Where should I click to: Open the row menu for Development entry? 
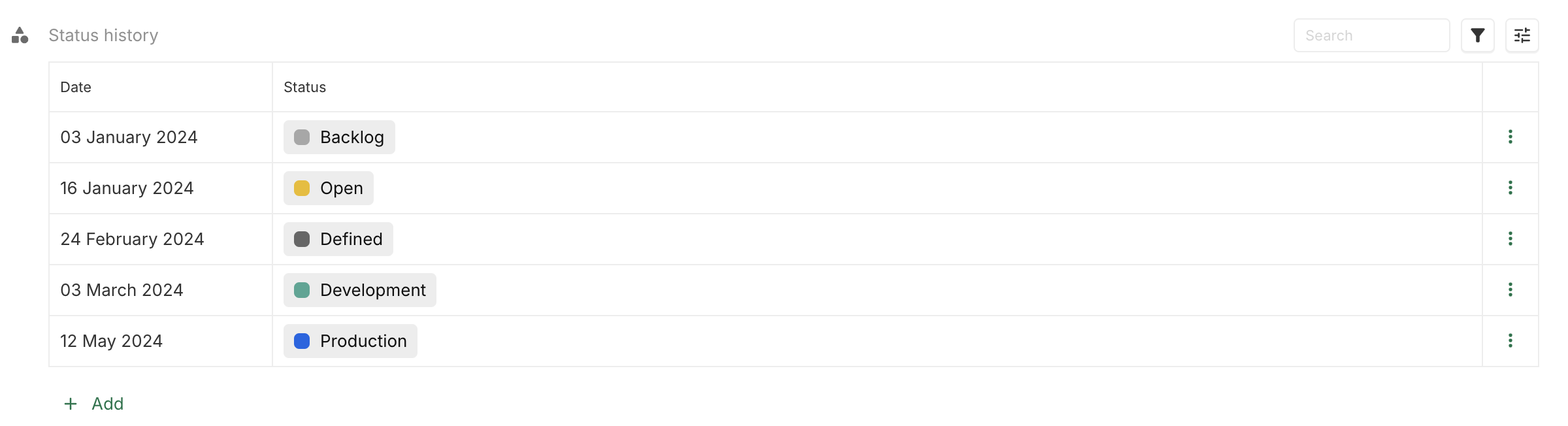point(1511,289)
